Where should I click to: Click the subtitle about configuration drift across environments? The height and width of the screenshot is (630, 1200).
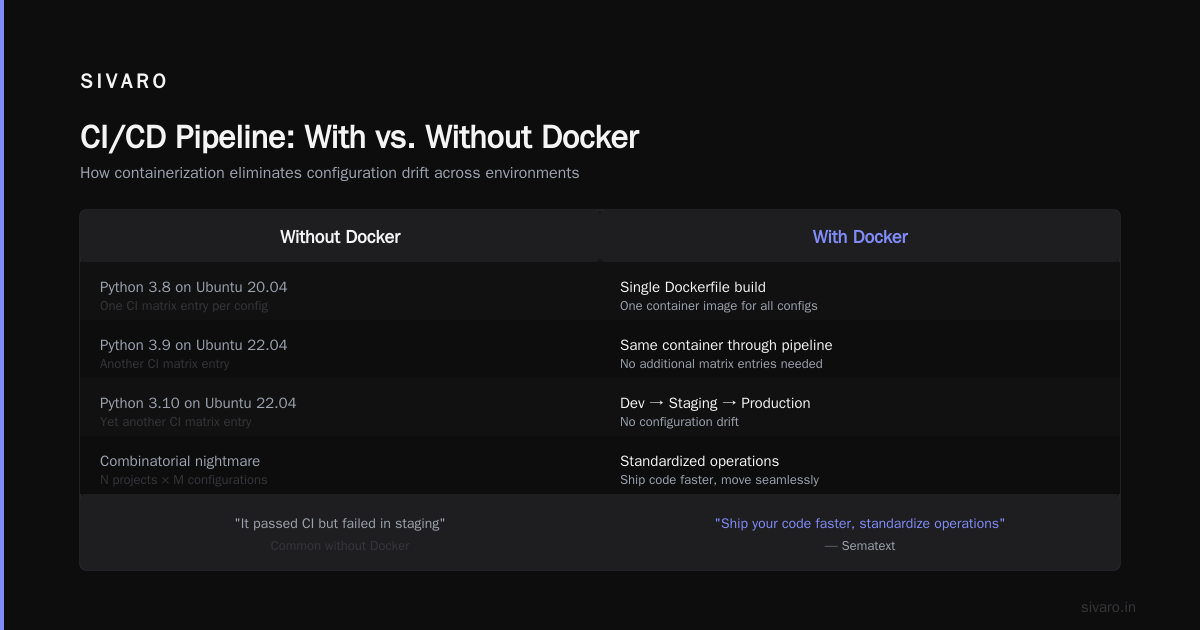(x=329, y=173)
